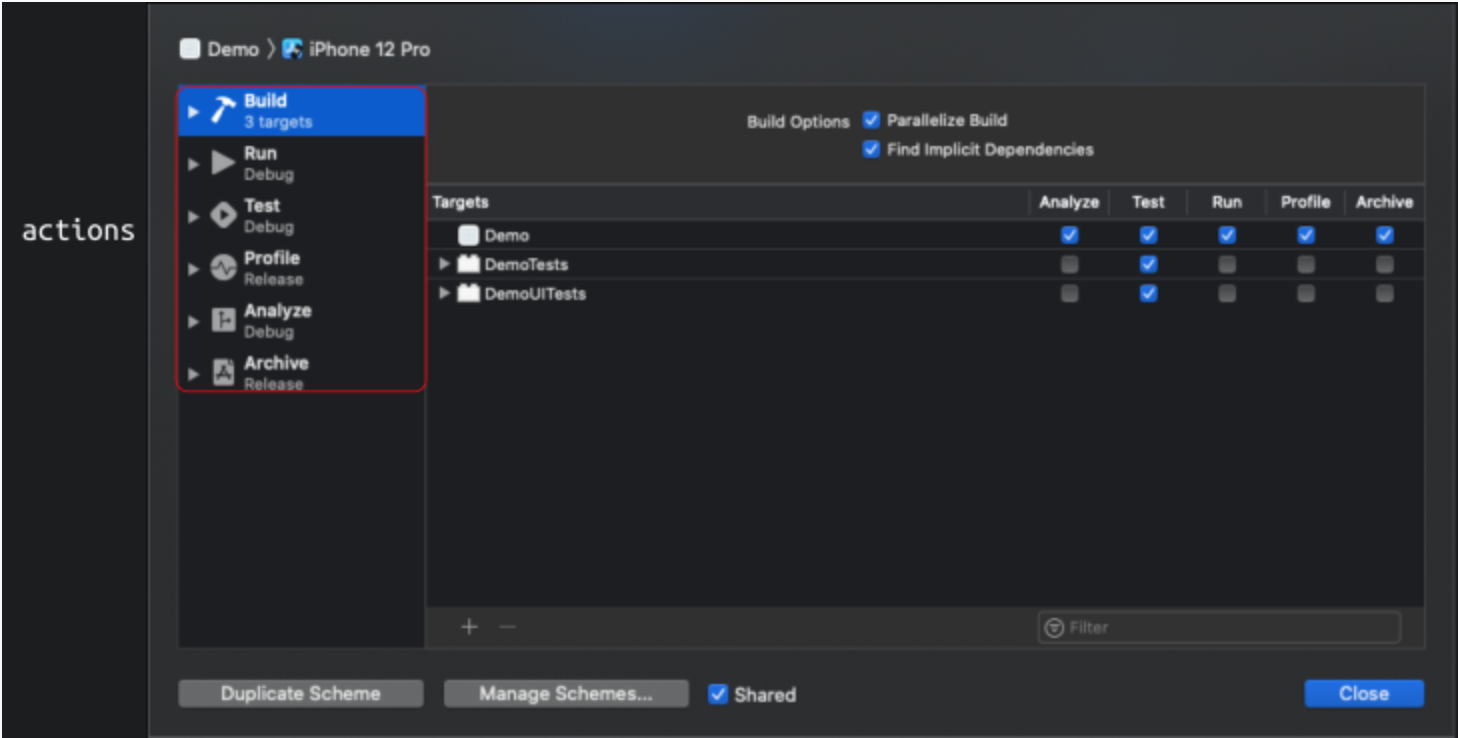Viewport: 1458px width, 738px height.
Task: Uncheck Run for the Demo target
Action: click(x=1227, y=236)
